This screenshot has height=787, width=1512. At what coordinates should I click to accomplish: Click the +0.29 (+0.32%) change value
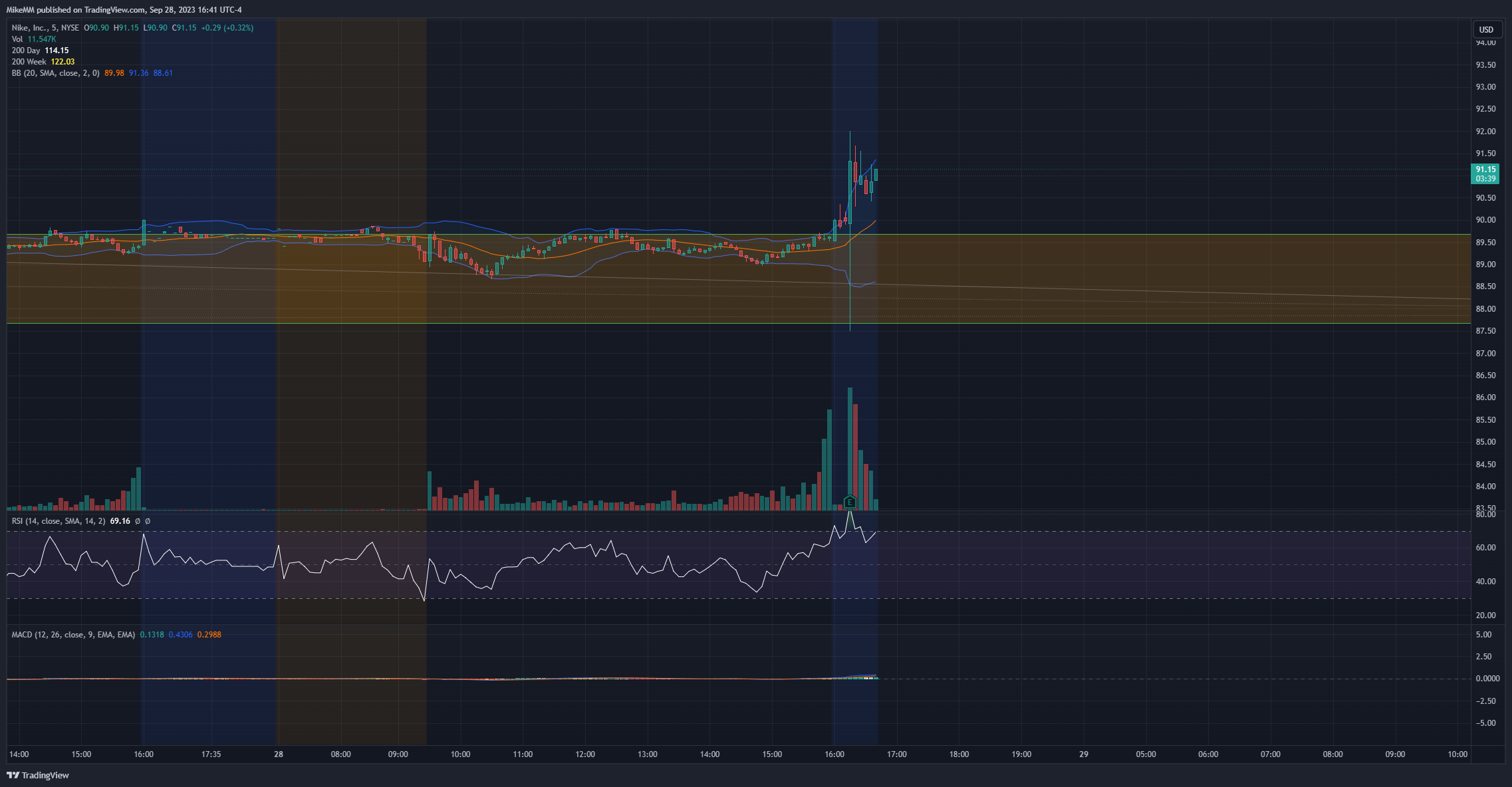[x=227, y=28]
